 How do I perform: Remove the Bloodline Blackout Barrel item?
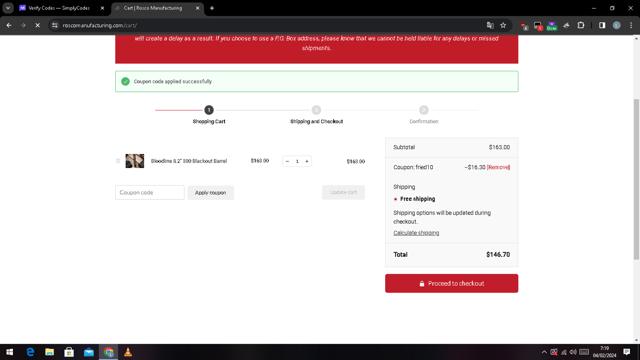coord(118,161)
